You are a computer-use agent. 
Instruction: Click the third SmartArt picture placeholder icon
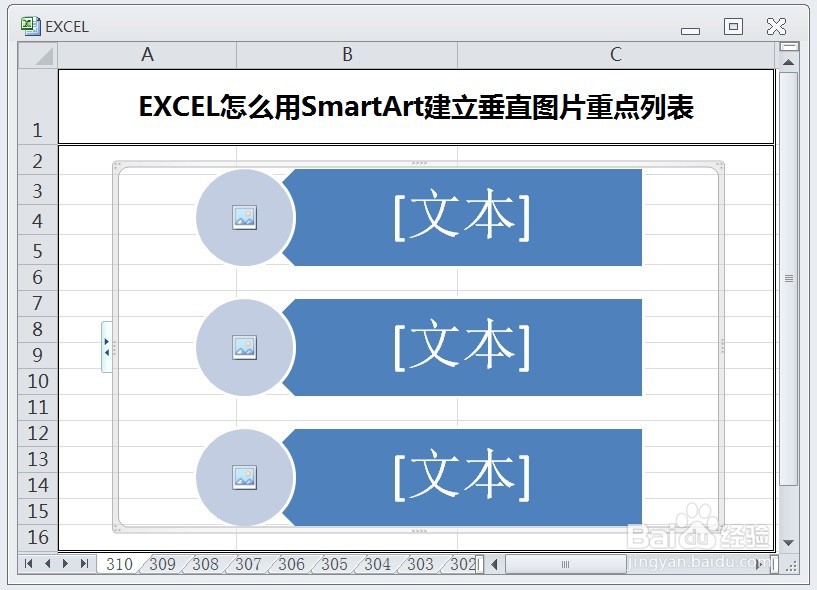pyautogui.click(x=244, y=477)
